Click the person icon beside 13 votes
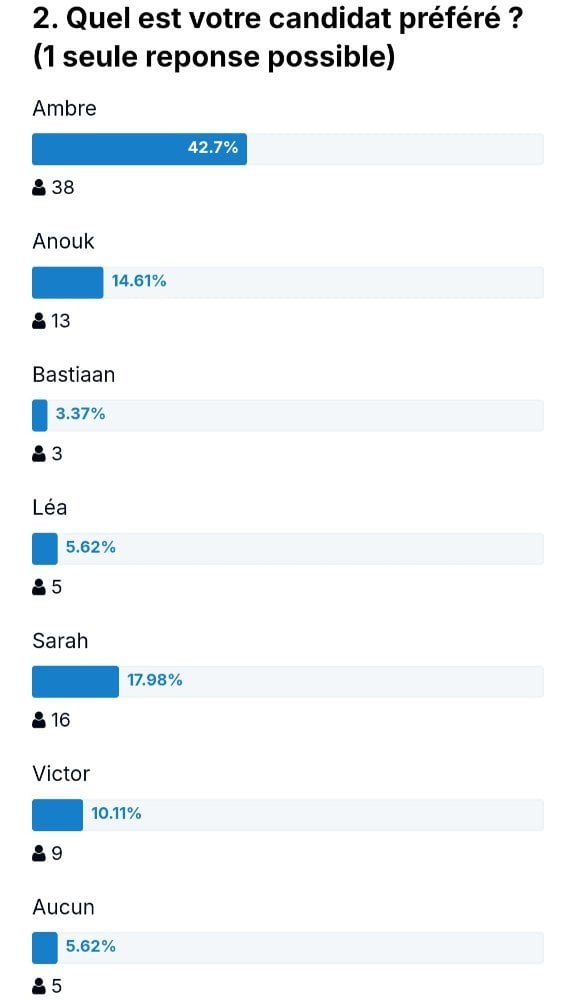 [x=39, y=321]
